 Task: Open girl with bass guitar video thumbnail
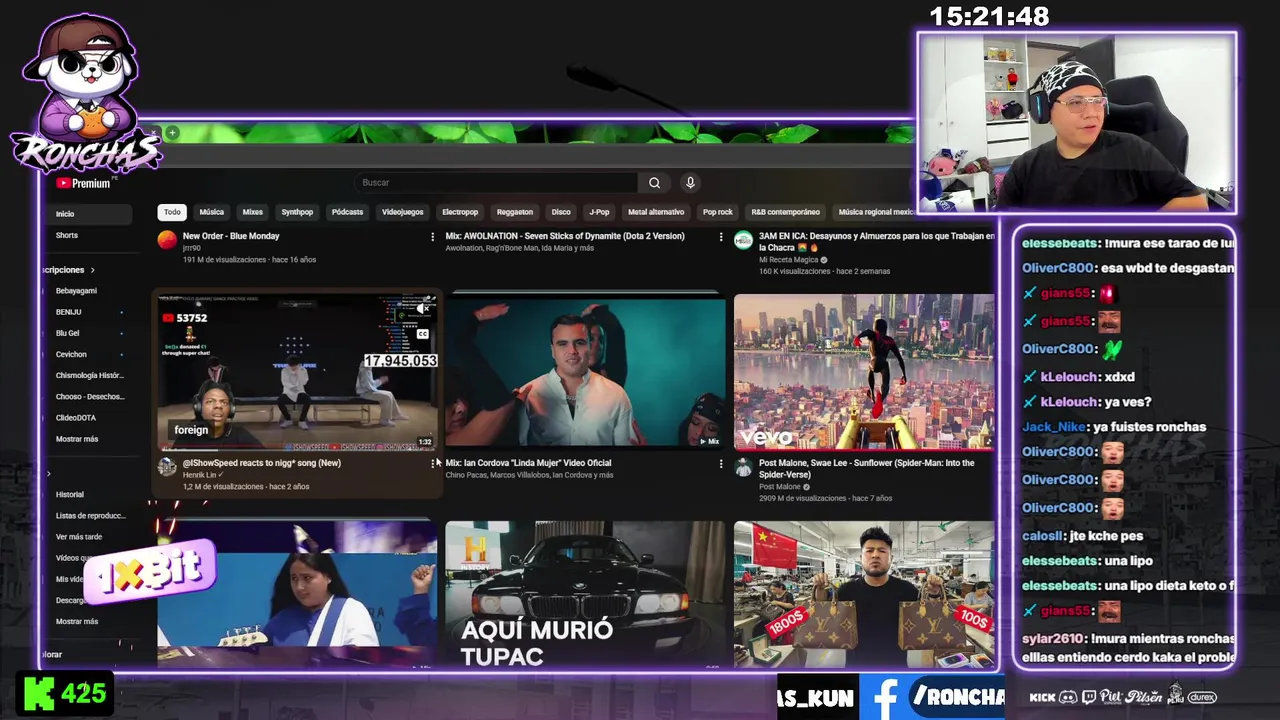(x=297, y=593)
